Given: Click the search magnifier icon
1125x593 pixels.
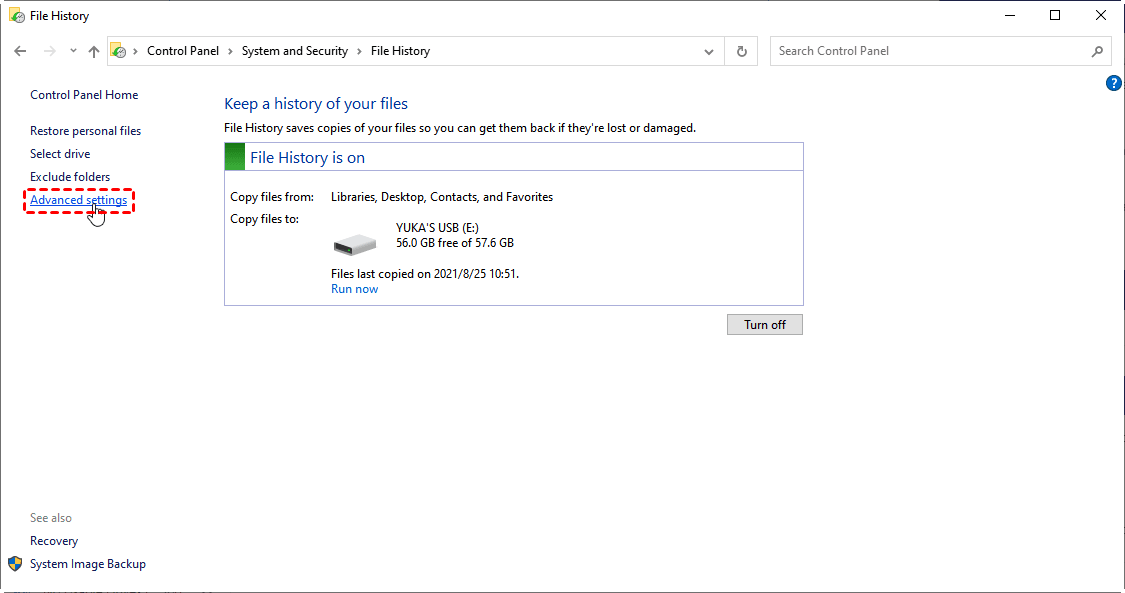Looking at the screenshot, I should pos(1097,51).
